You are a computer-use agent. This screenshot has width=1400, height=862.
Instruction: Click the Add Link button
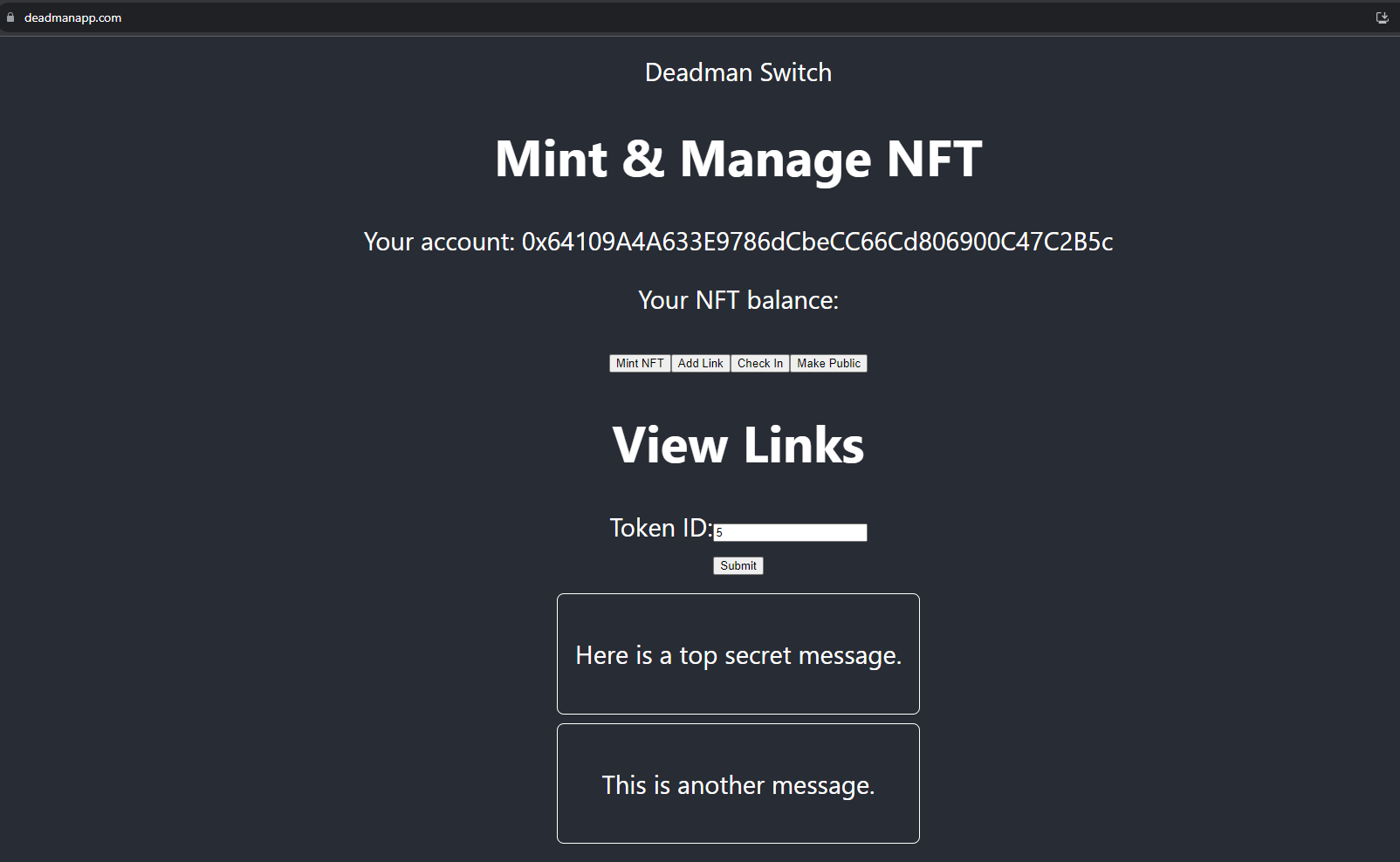[x=700, y=364]
